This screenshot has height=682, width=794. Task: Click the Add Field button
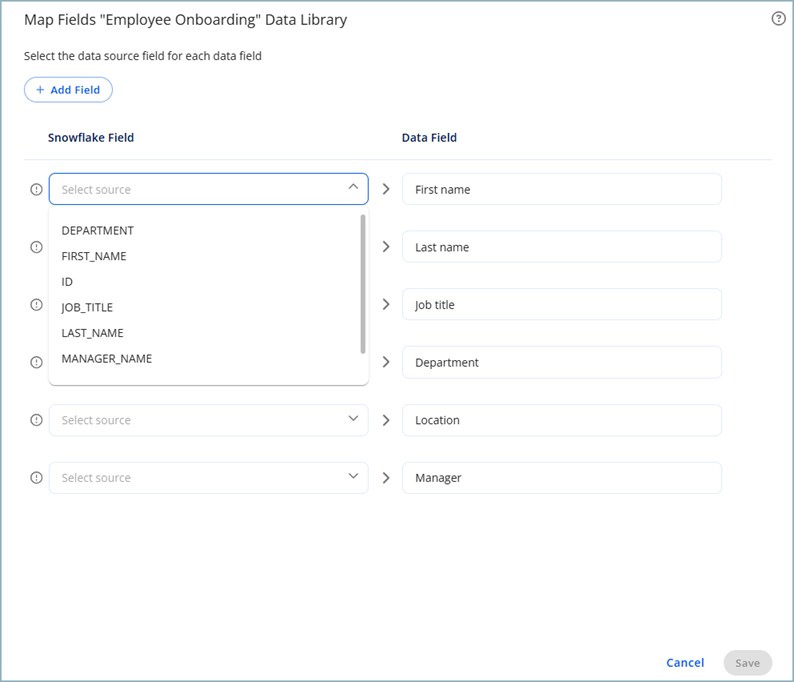tap(68, 90)
